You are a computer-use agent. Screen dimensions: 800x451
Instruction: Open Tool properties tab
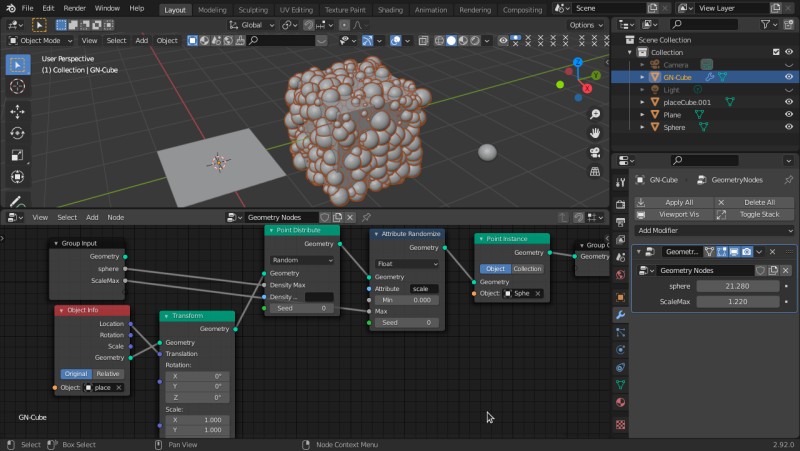tap(620, 183)
